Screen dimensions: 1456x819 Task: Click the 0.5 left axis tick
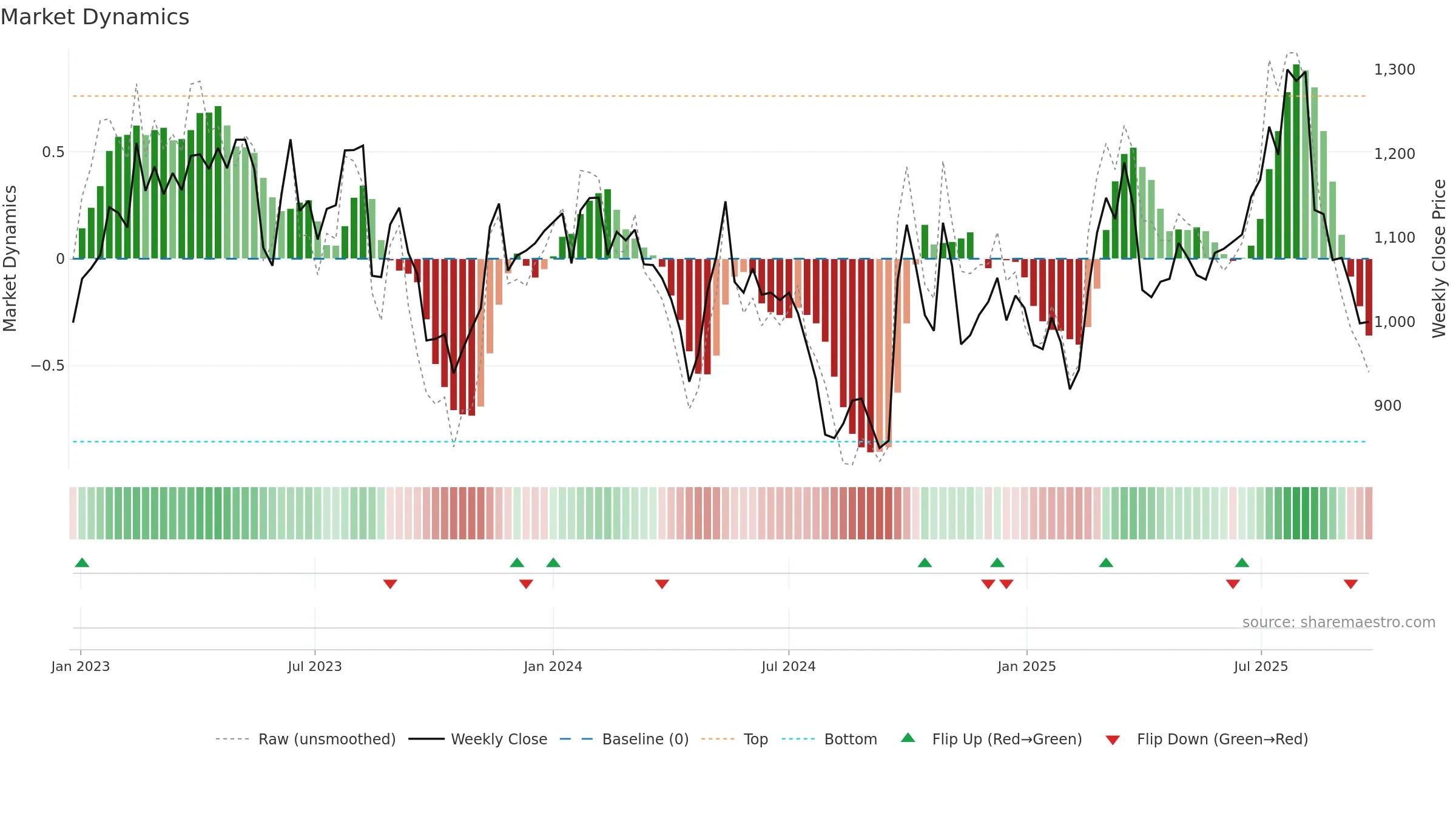point(53,152)
